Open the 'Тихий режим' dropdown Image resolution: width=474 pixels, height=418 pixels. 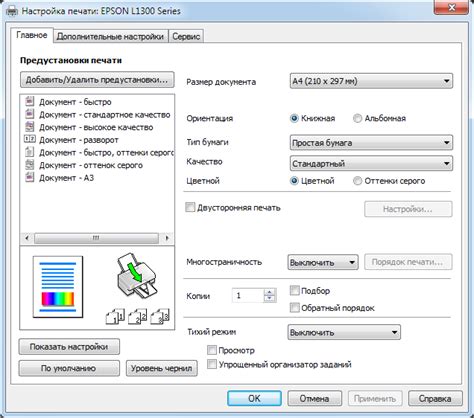344,332
